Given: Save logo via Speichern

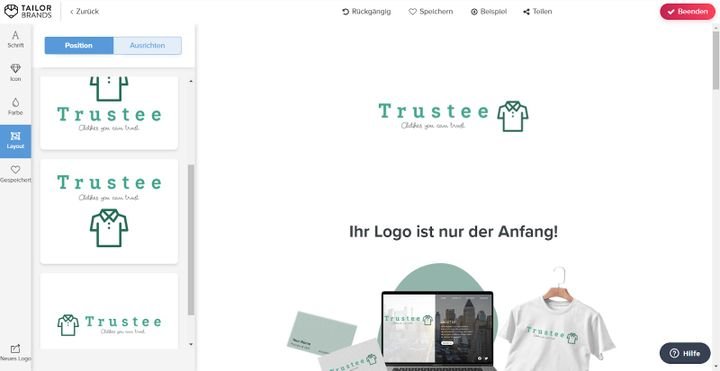Looking at the screenshot, I should 431,11.
